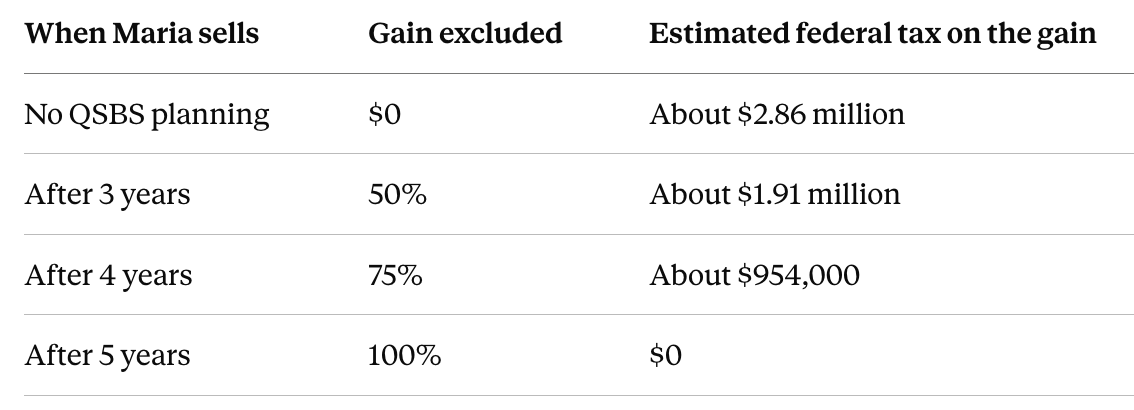
Task: Click the "After 5 years" cell
Action: pyautogui.click(x=107, y=356)
